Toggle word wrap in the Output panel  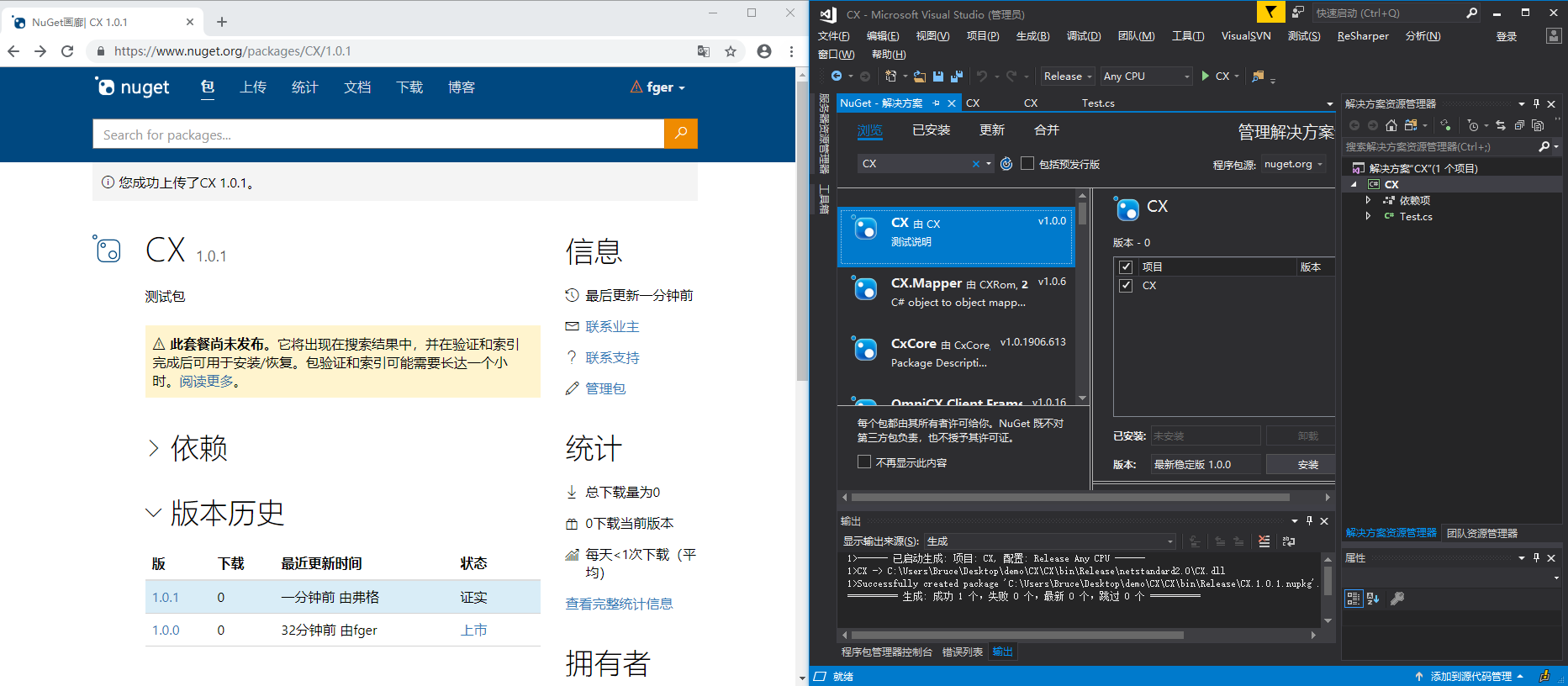coord(1289,541)
